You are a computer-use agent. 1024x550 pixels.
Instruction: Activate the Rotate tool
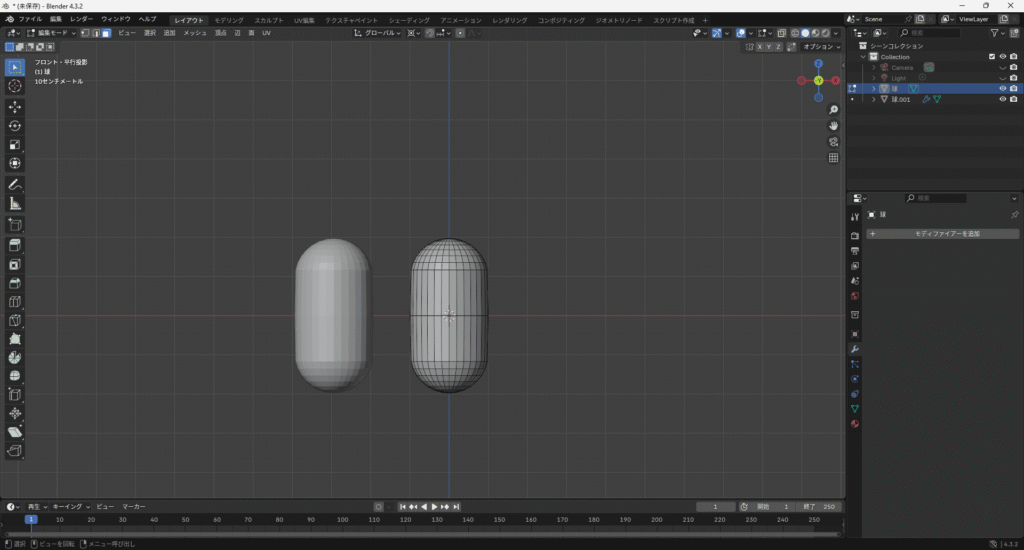pos(14,125)
